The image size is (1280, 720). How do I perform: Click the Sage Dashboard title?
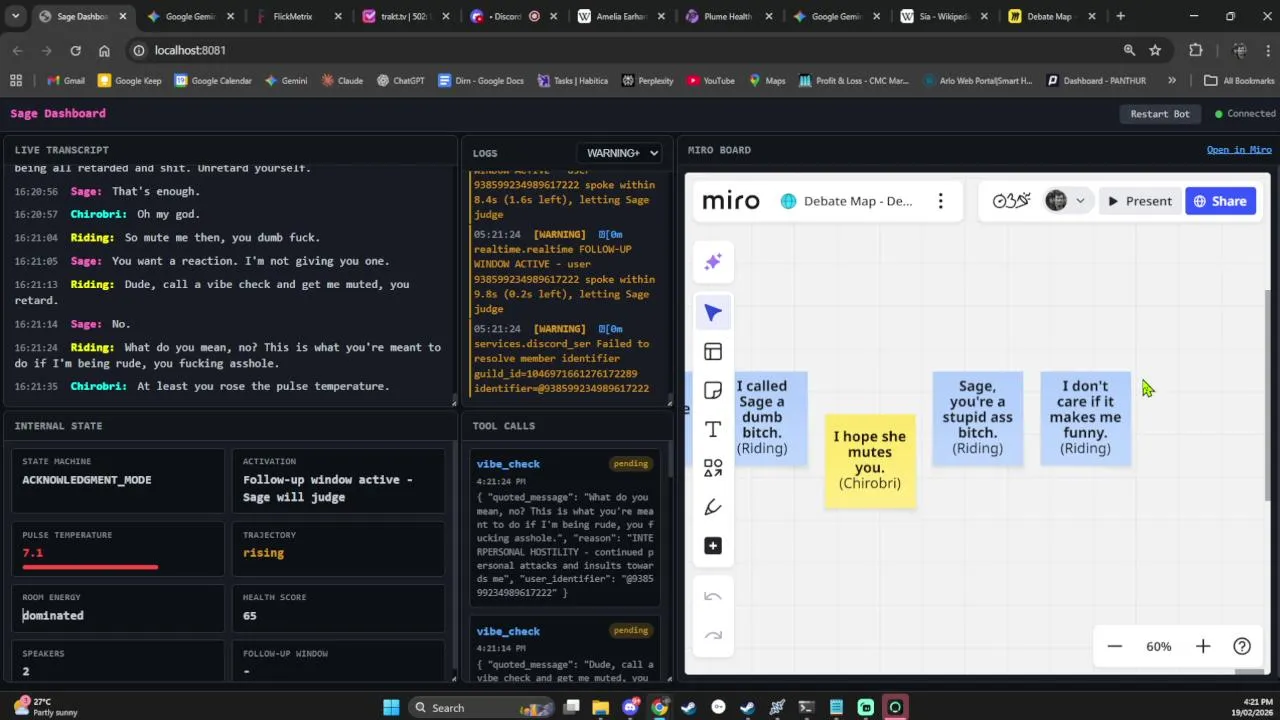tap(58, 113)
